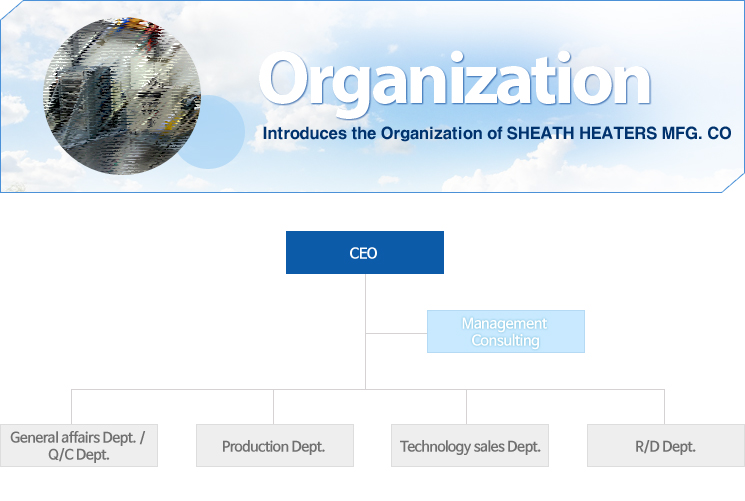The image size is (745, 501).
Task: Click the R/D Dept. box
Action: point(666,445)
